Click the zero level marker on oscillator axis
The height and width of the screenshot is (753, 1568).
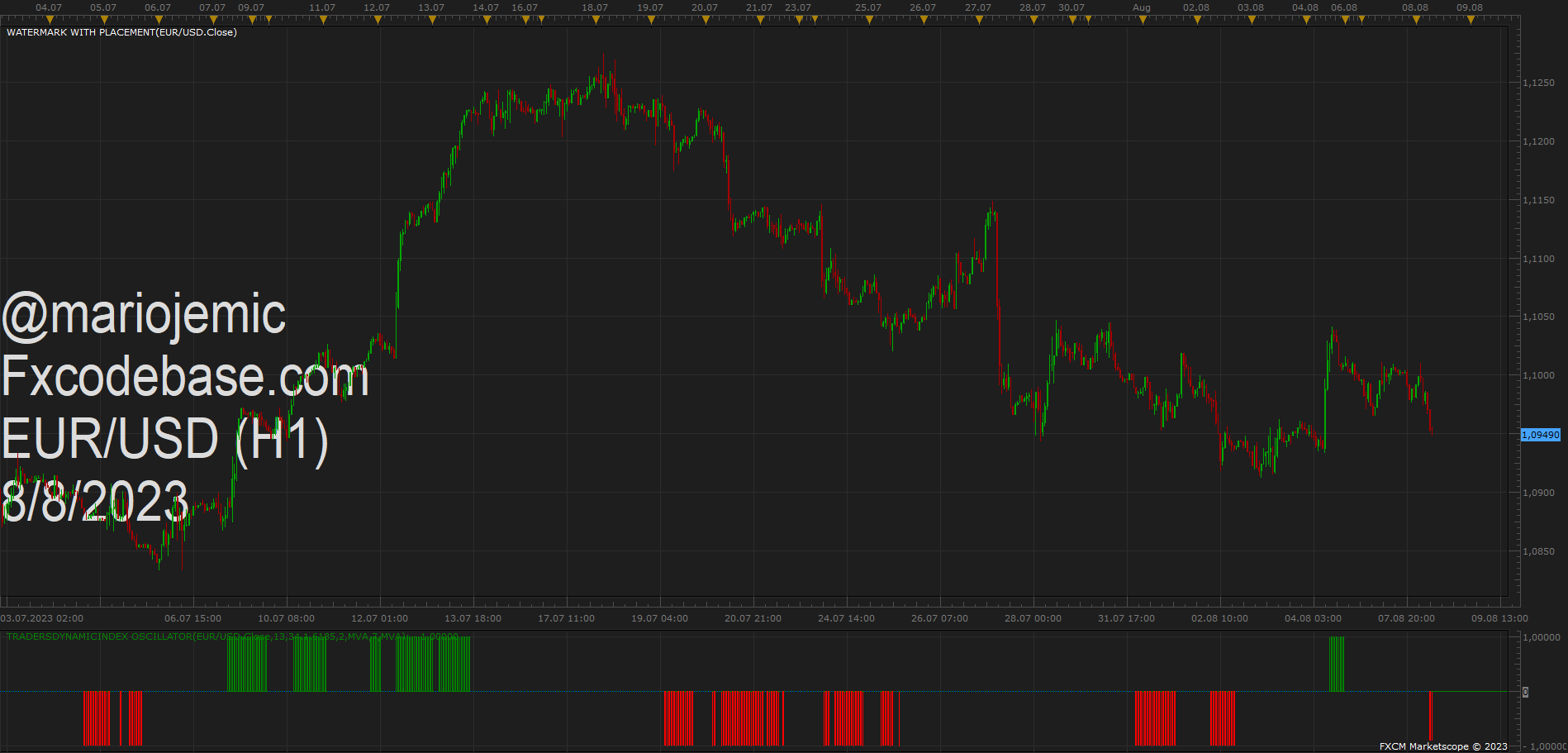coord(1525,692)
